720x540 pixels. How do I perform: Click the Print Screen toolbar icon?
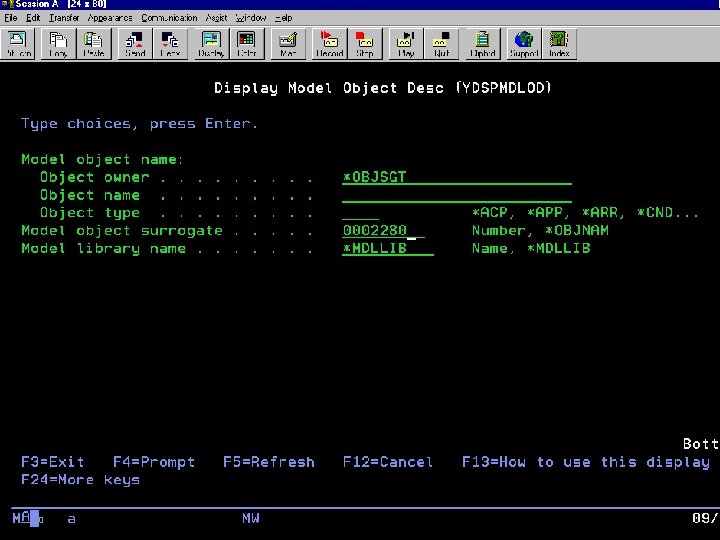(18, 44)
